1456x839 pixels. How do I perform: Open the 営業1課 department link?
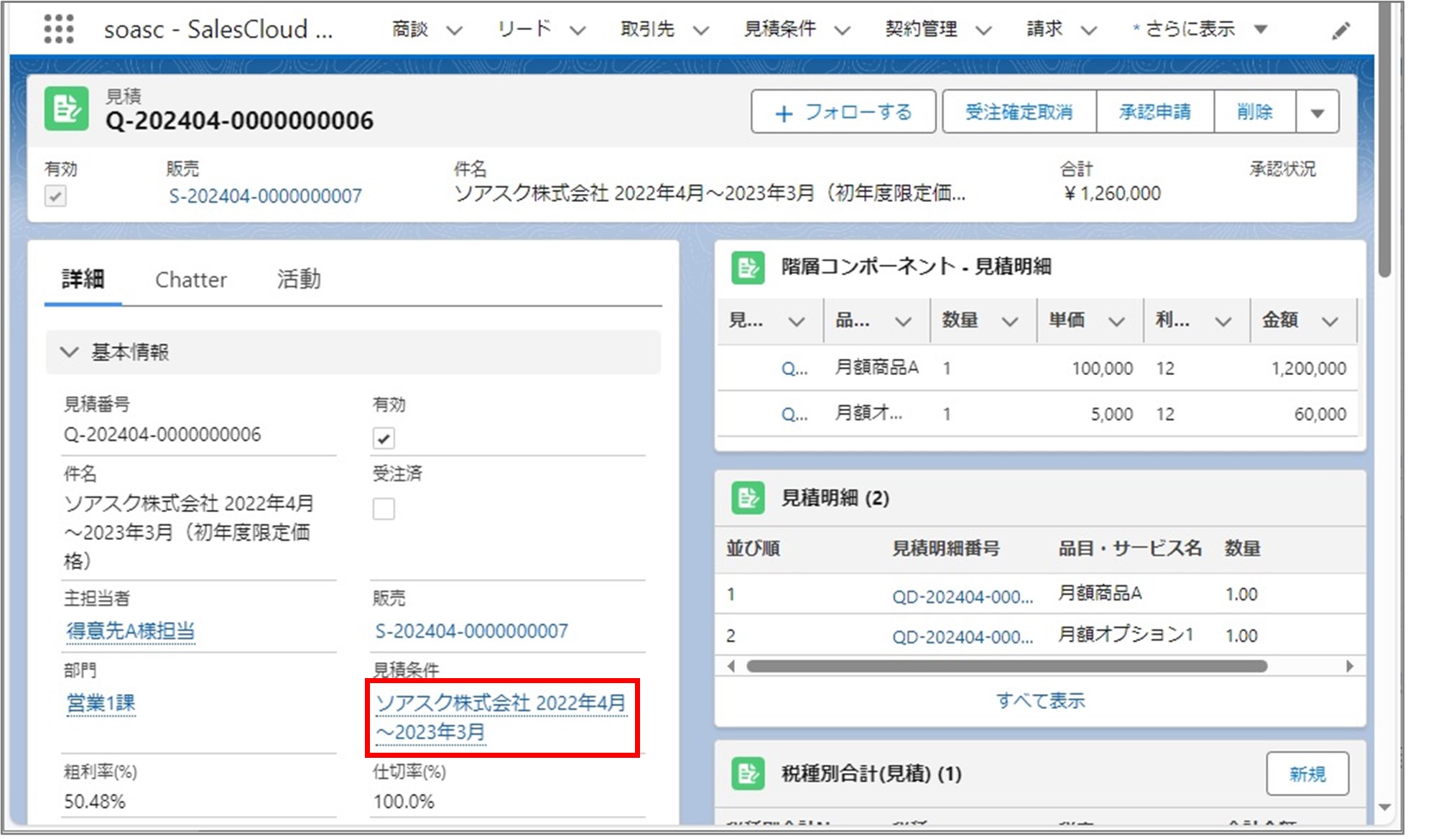click(x=101, y=703)
